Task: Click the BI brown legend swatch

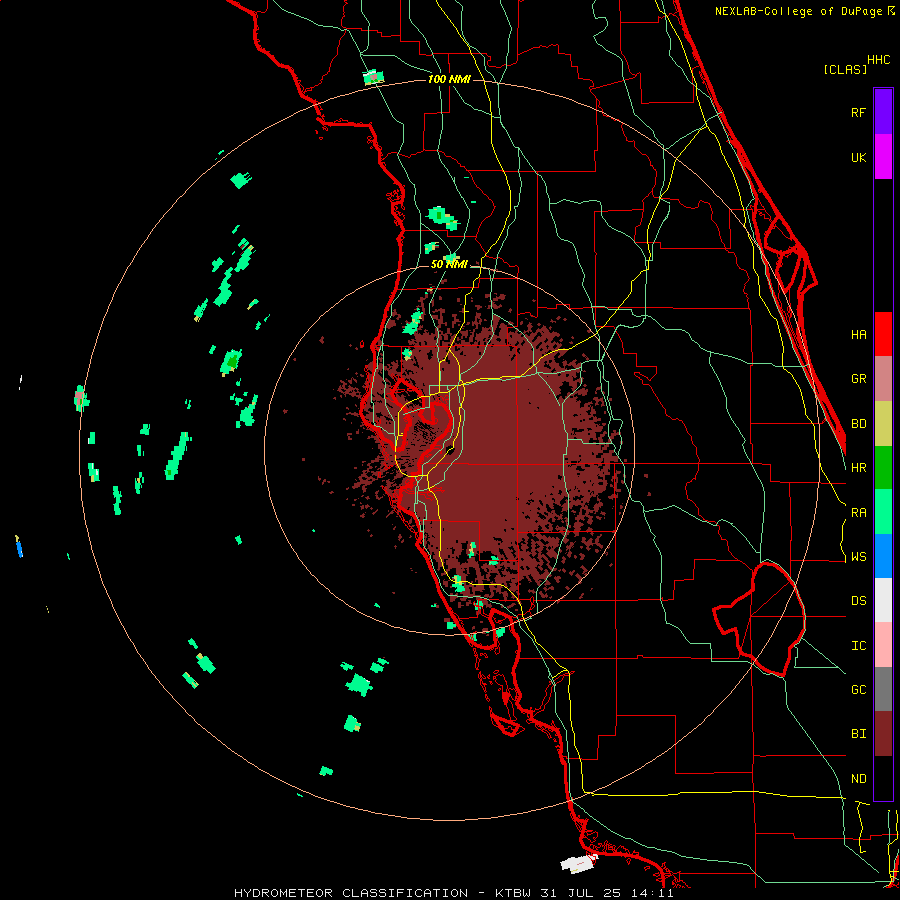Action: pyautogui.click(x=883, y=734)
